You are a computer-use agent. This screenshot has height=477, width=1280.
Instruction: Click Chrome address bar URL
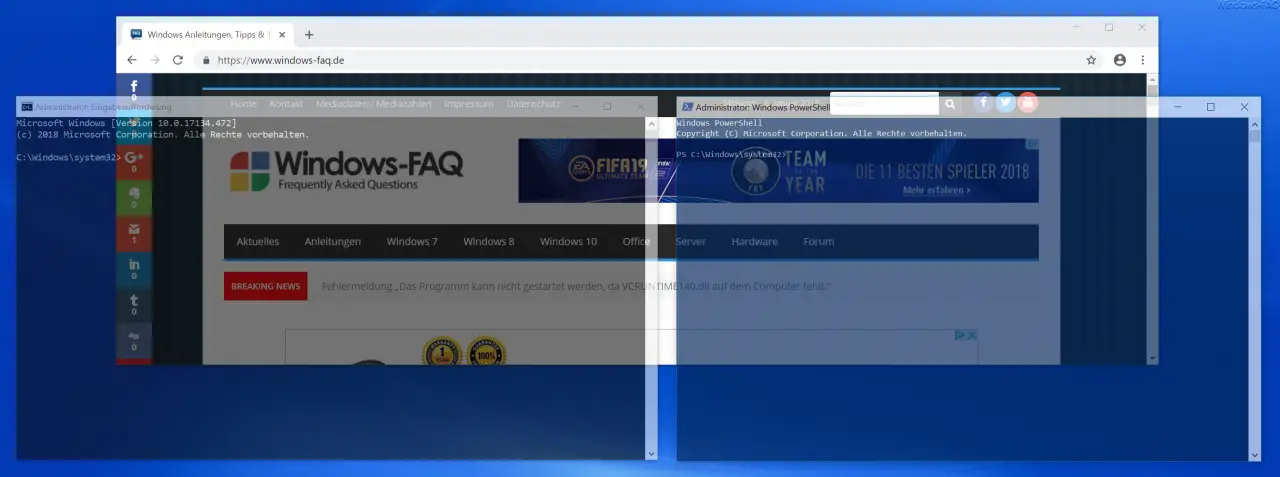(x=281, y=60)
